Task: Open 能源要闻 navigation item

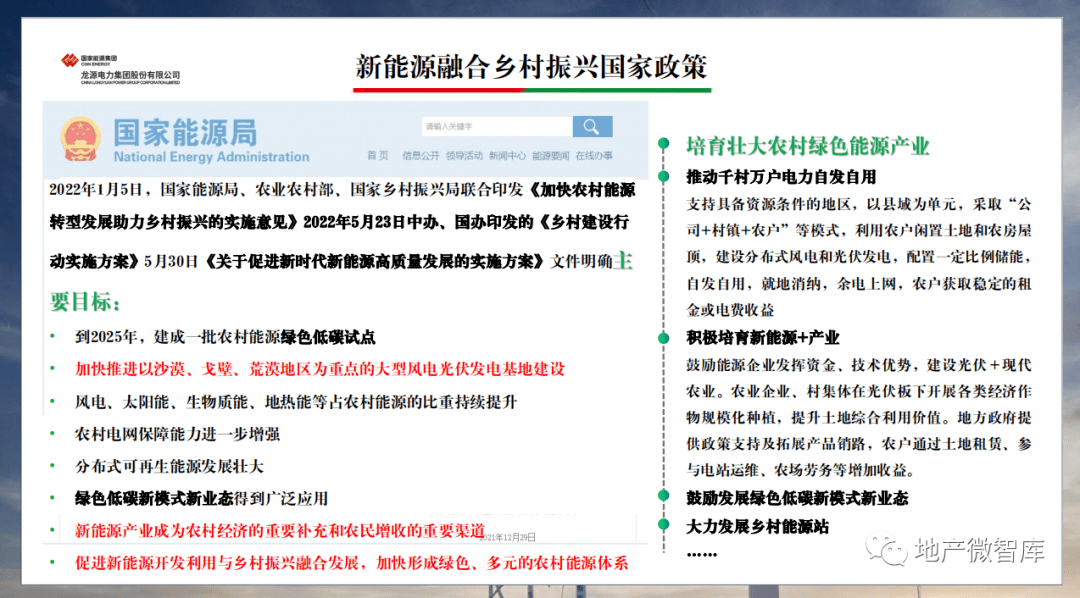Action: coord(550,155)
